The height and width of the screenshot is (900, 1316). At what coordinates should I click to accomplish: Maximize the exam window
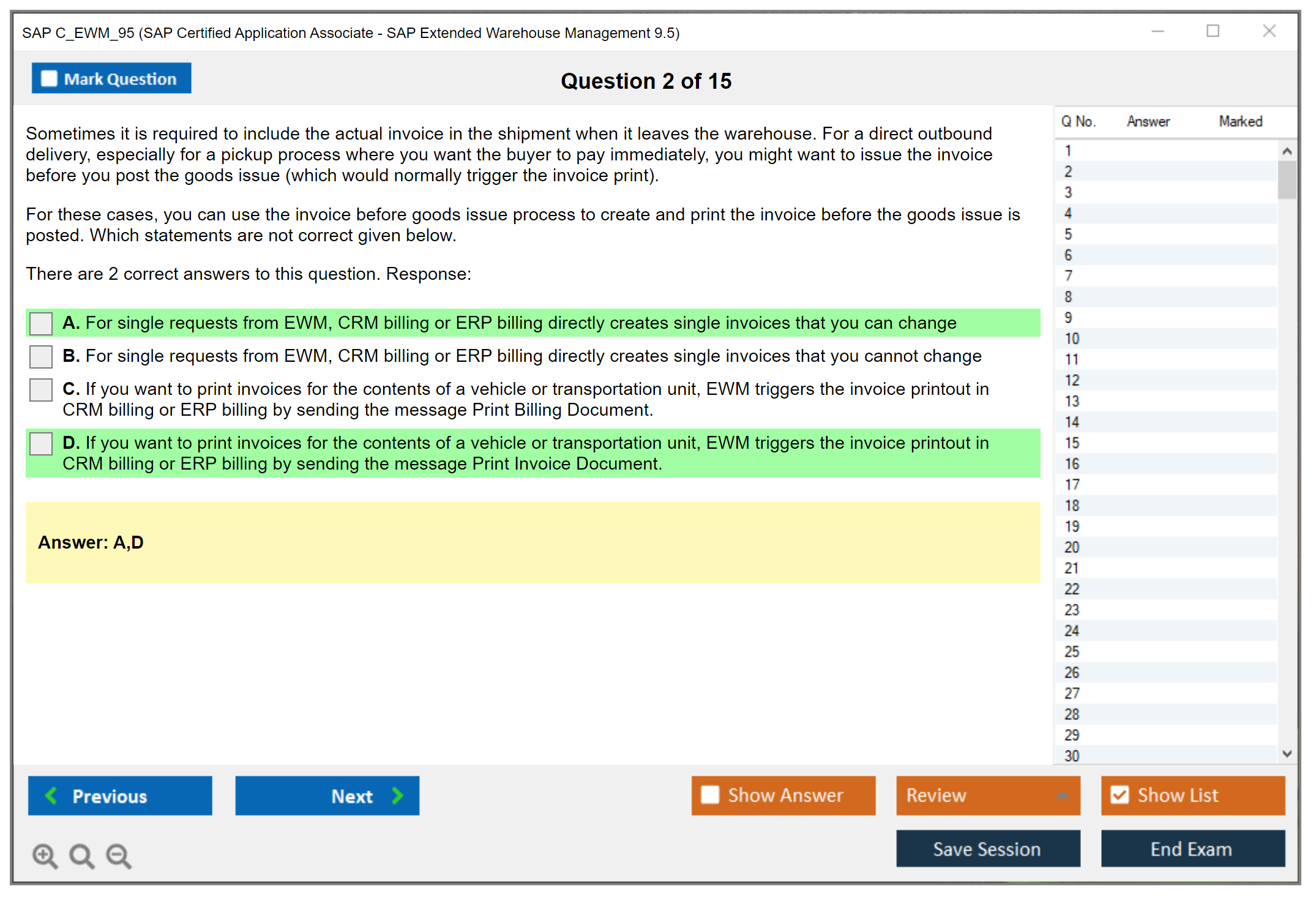1213,31
